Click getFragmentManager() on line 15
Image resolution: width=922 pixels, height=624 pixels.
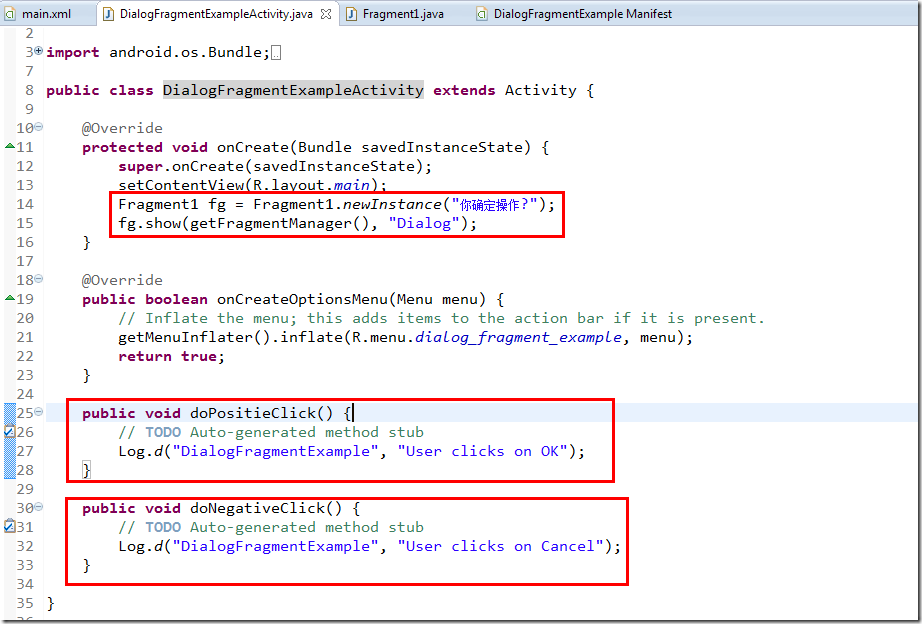(x=279, y=223)
